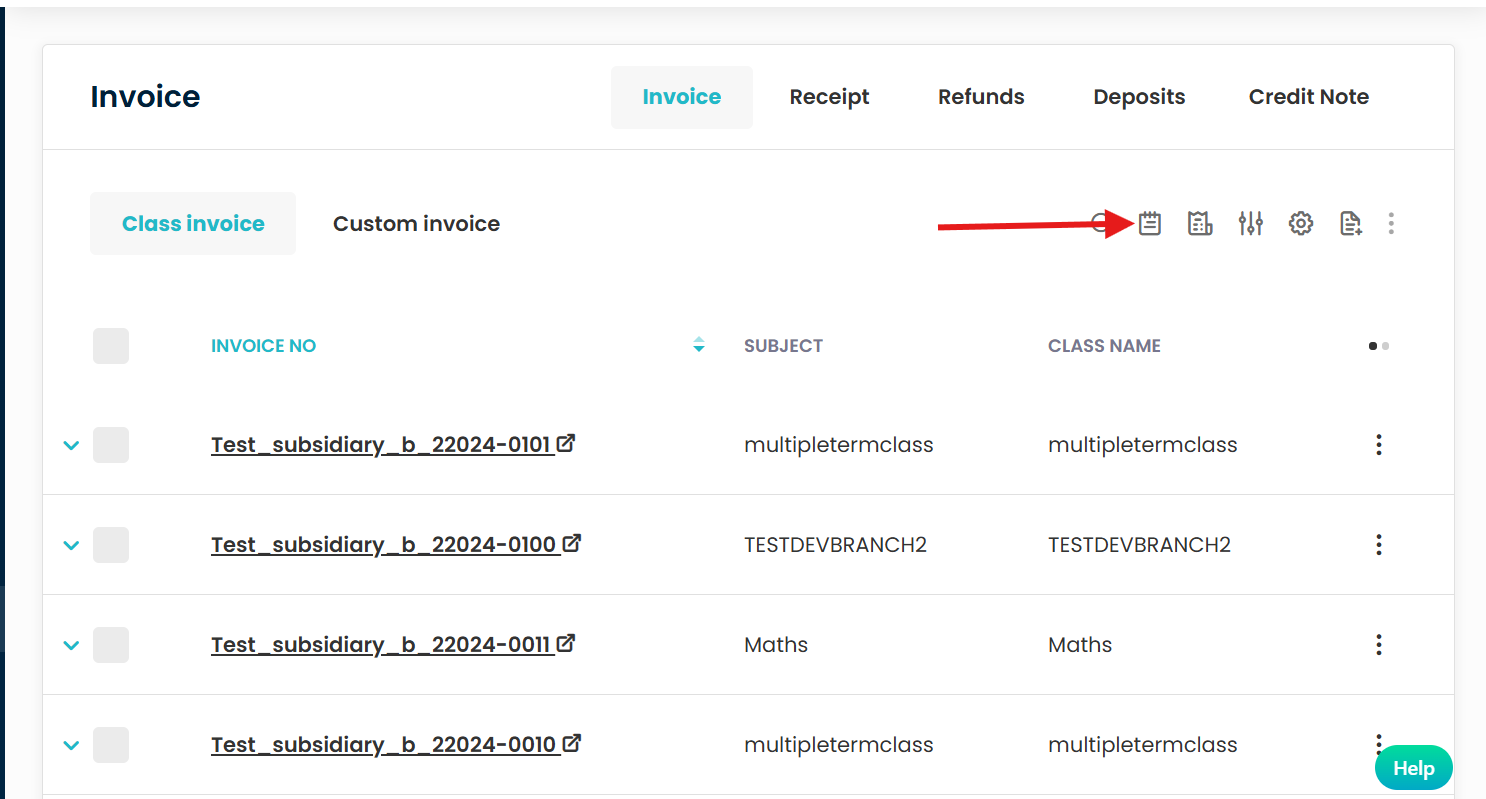Open the filter sliders icon
The width and height of the screenshot is (1486, 799).
tap(1251, 223)
